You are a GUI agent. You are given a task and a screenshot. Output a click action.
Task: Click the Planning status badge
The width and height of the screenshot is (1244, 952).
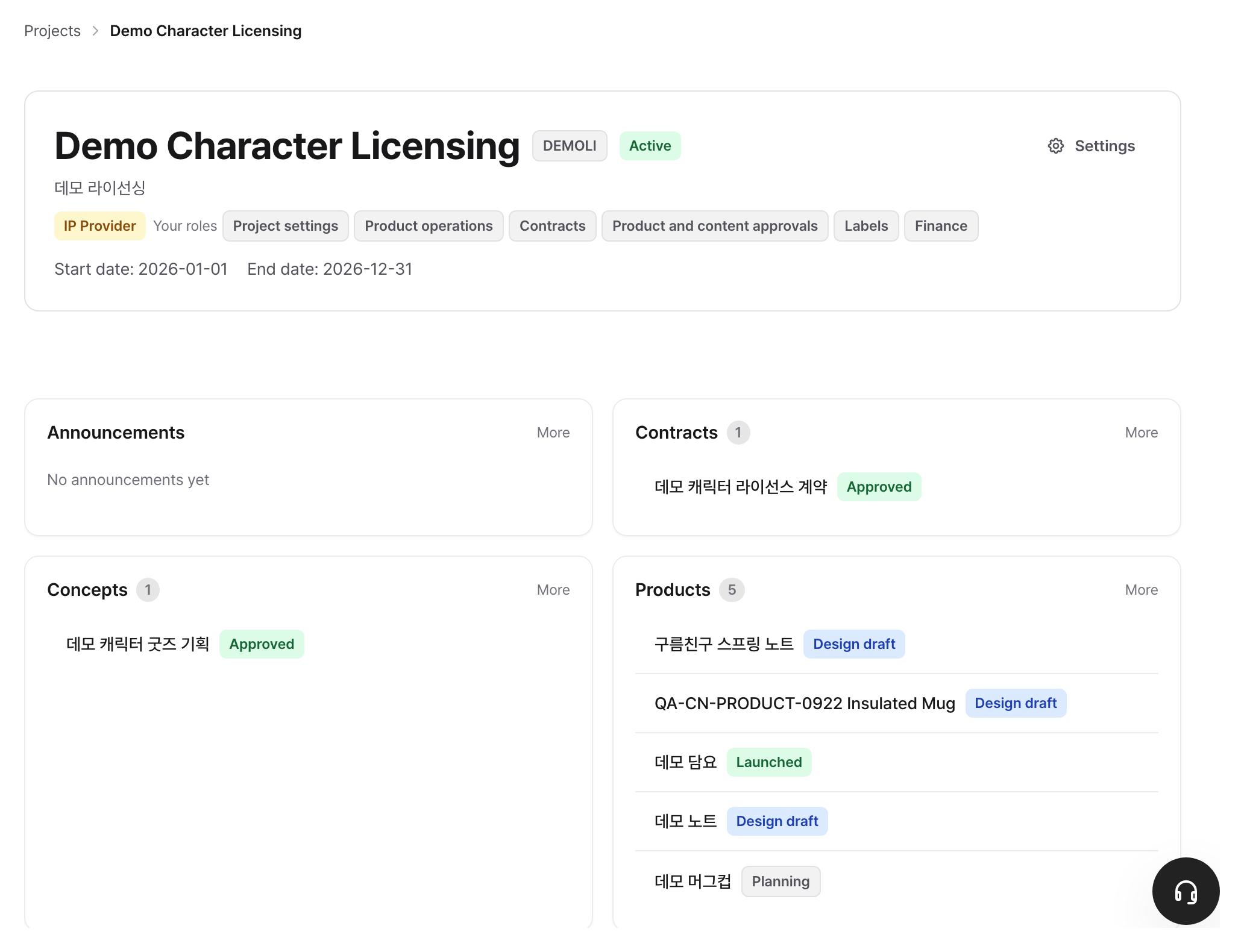pyautogui.click(x=781, y=882)
